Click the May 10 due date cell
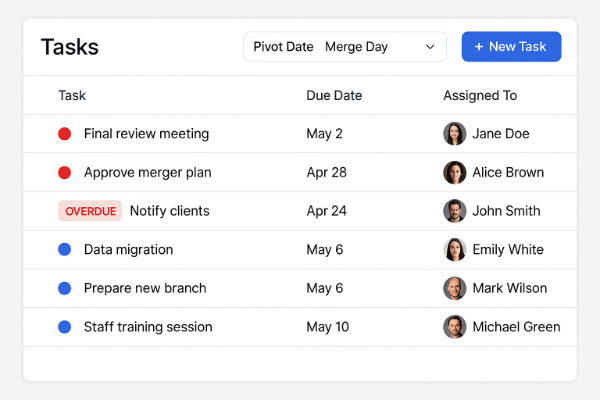 click(328, 327)
